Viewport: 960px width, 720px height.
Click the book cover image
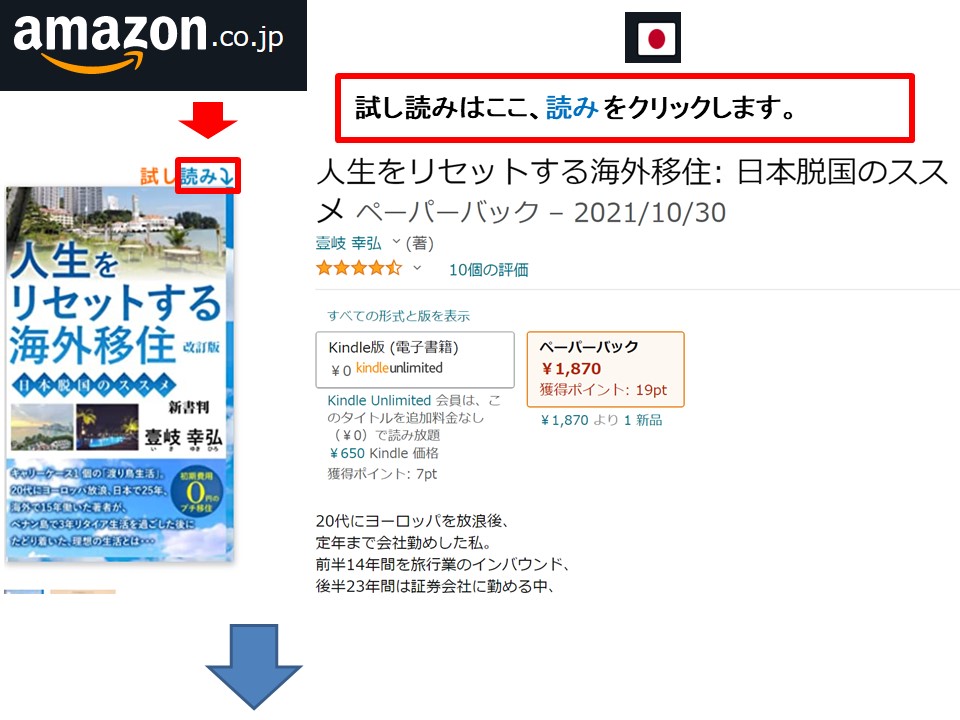coord(120,373)
